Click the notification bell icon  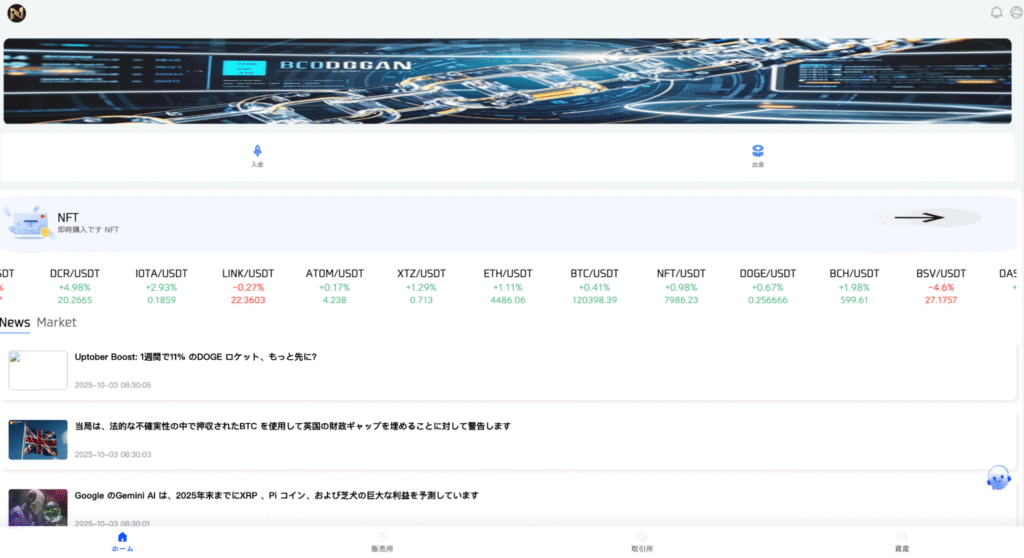[996, 13]
